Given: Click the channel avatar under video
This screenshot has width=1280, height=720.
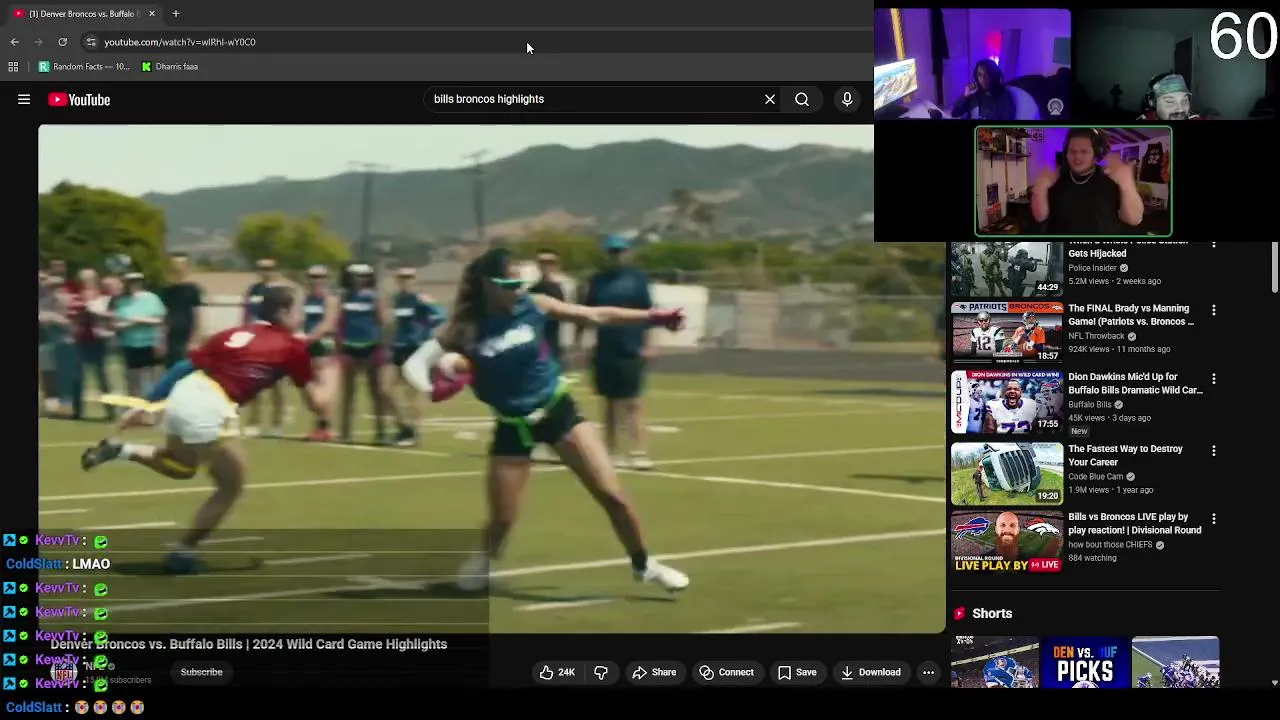Looking at the screenshot, I should coord(64,672).
